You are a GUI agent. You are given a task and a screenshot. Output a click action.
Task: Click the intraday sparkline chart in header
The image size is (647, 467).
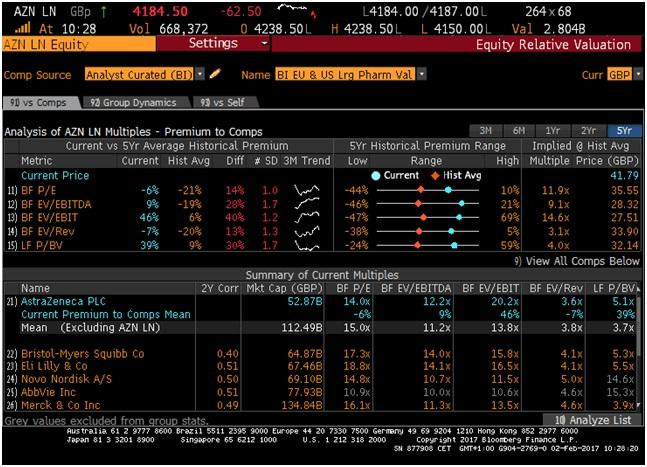(x=297, y=11)
